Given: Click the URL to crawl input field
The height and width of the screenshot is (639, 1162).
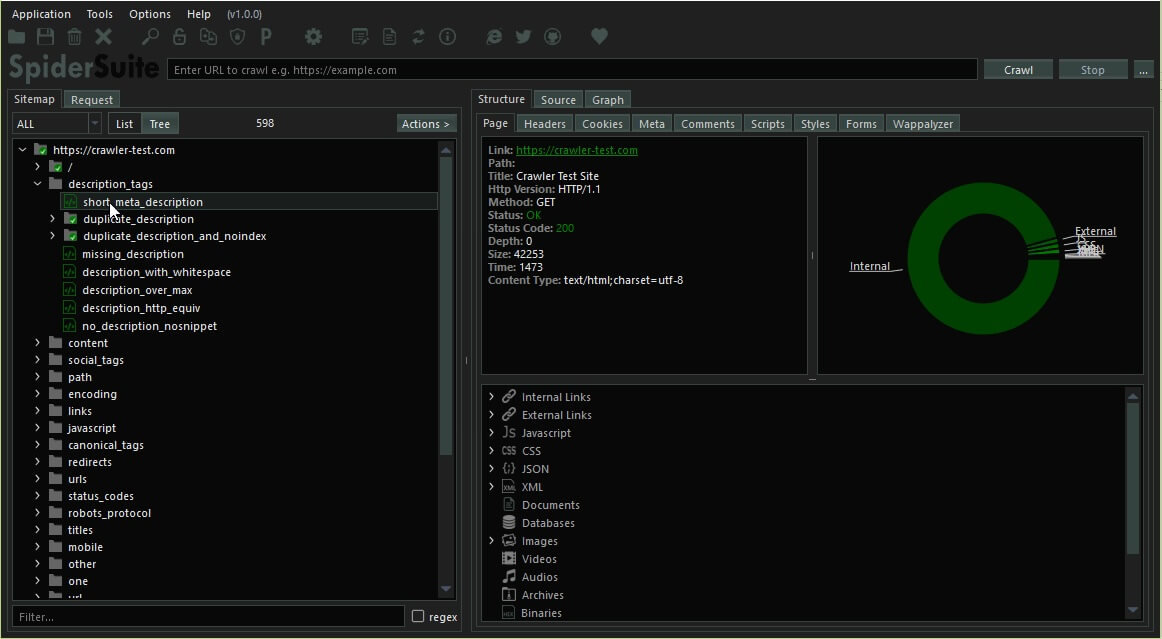Looking at the screenshot, I should (x=572, y=70).
